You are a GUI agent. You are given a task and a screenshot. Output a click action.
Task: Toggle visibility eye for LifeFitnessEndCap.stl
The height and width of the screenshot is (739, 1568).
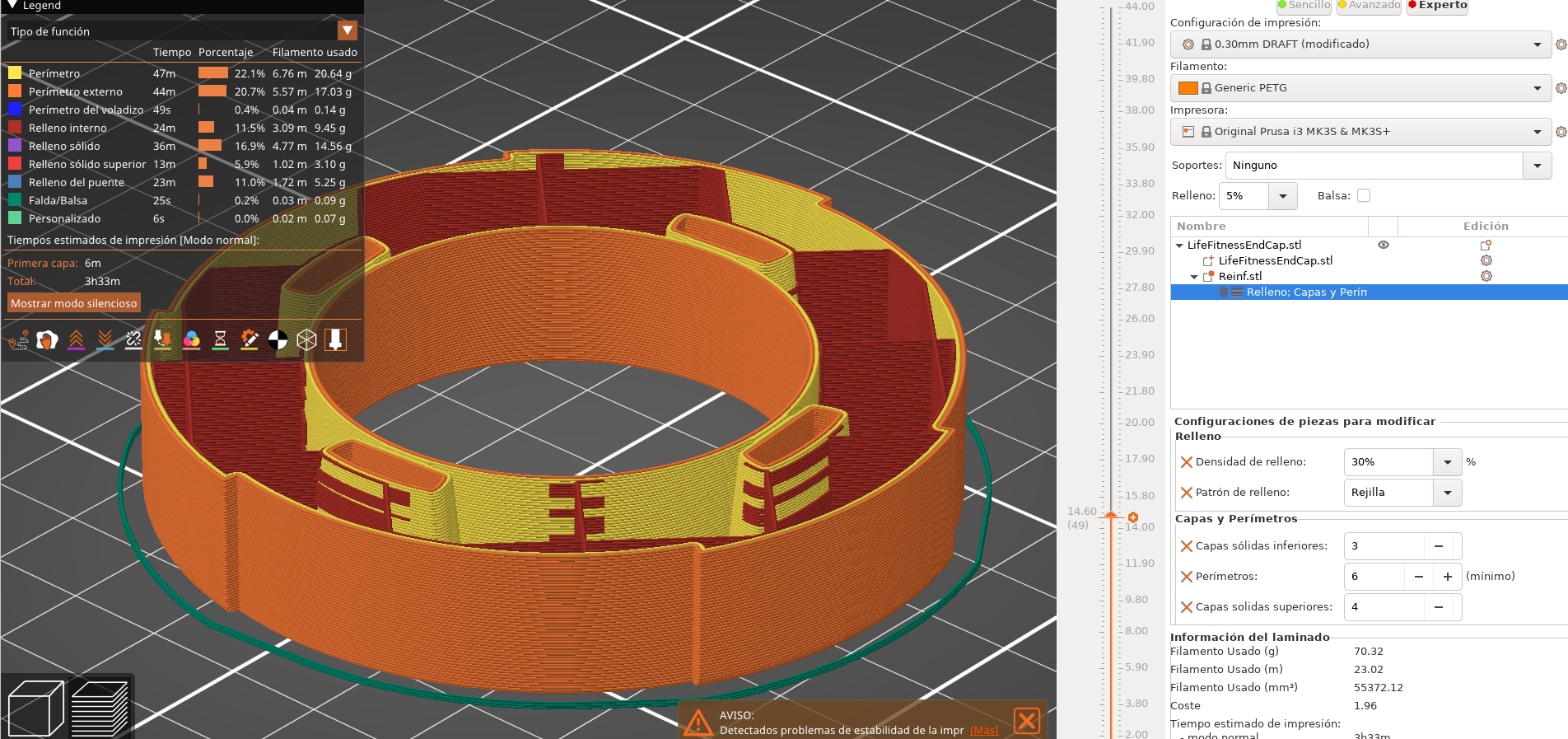[x=1384, y=245]
